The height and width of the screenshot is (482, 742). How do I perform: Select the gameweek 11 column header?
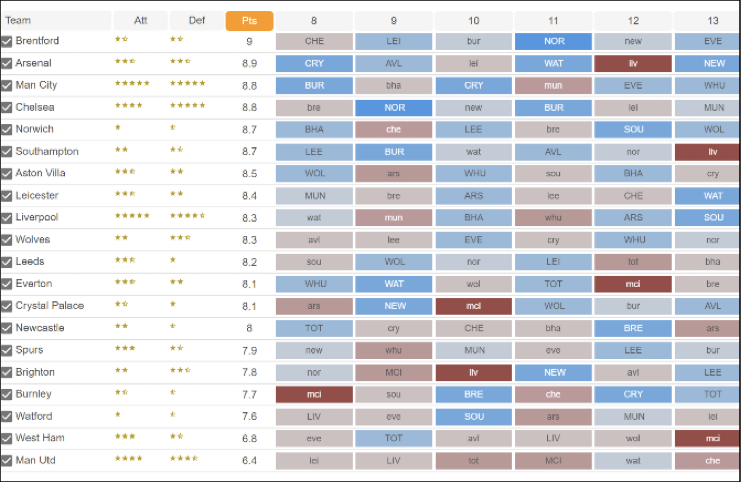click(554, 20)
